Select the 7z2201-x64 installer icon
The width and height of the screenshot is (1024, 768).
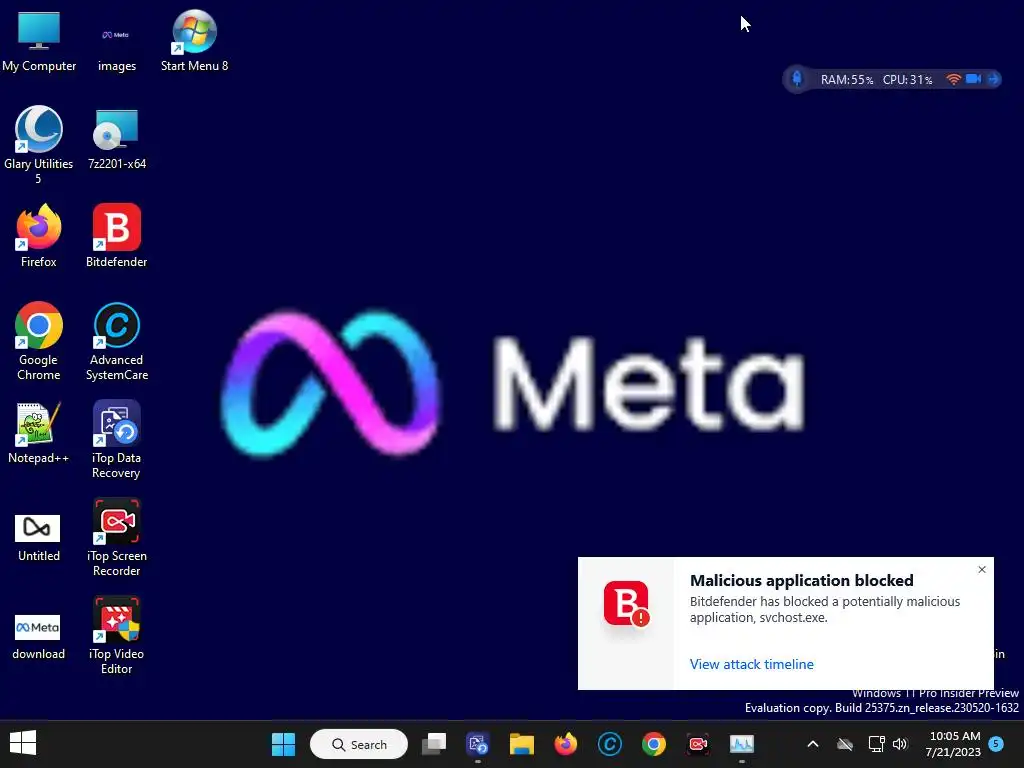pyautogui.click(x=116, y=138)
